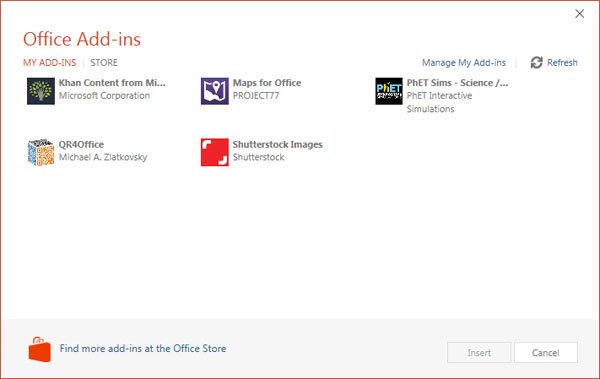Switch to the STORE tab
The height and width of the screenshot is (379, 600).
104,62
